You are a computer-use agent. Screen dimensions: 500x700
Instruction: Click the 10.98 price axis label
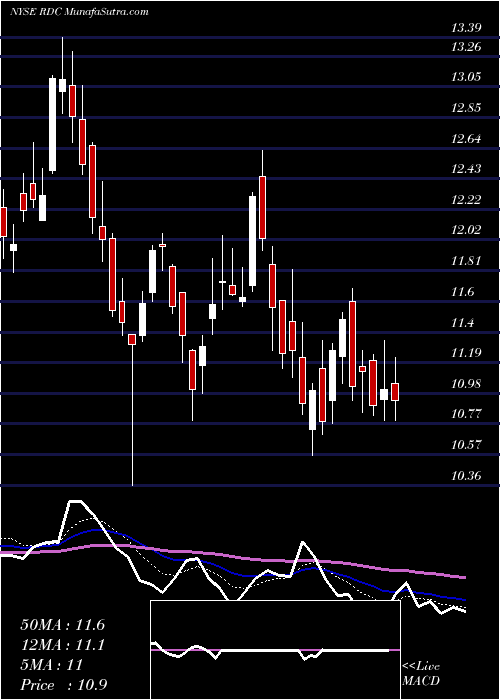pos(466,383)
